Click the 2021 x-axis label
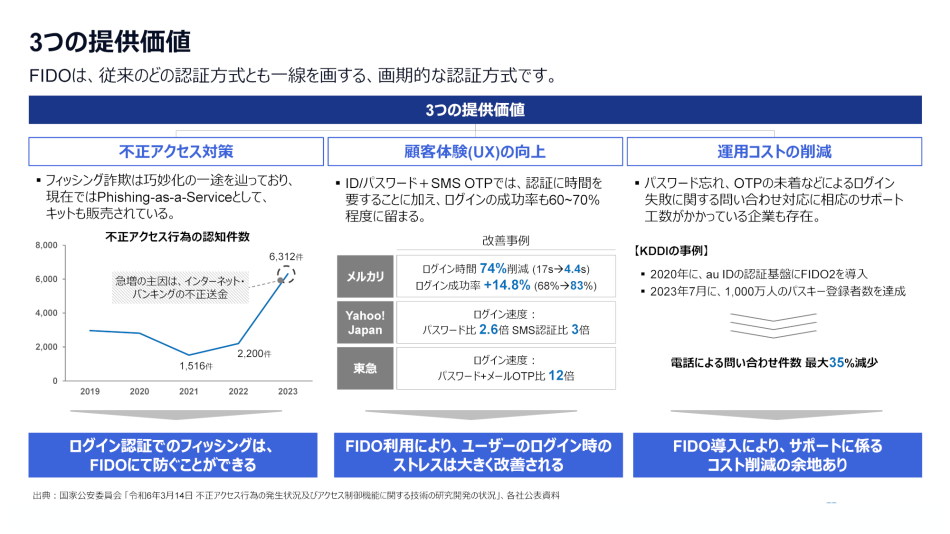 coord(188,392)
